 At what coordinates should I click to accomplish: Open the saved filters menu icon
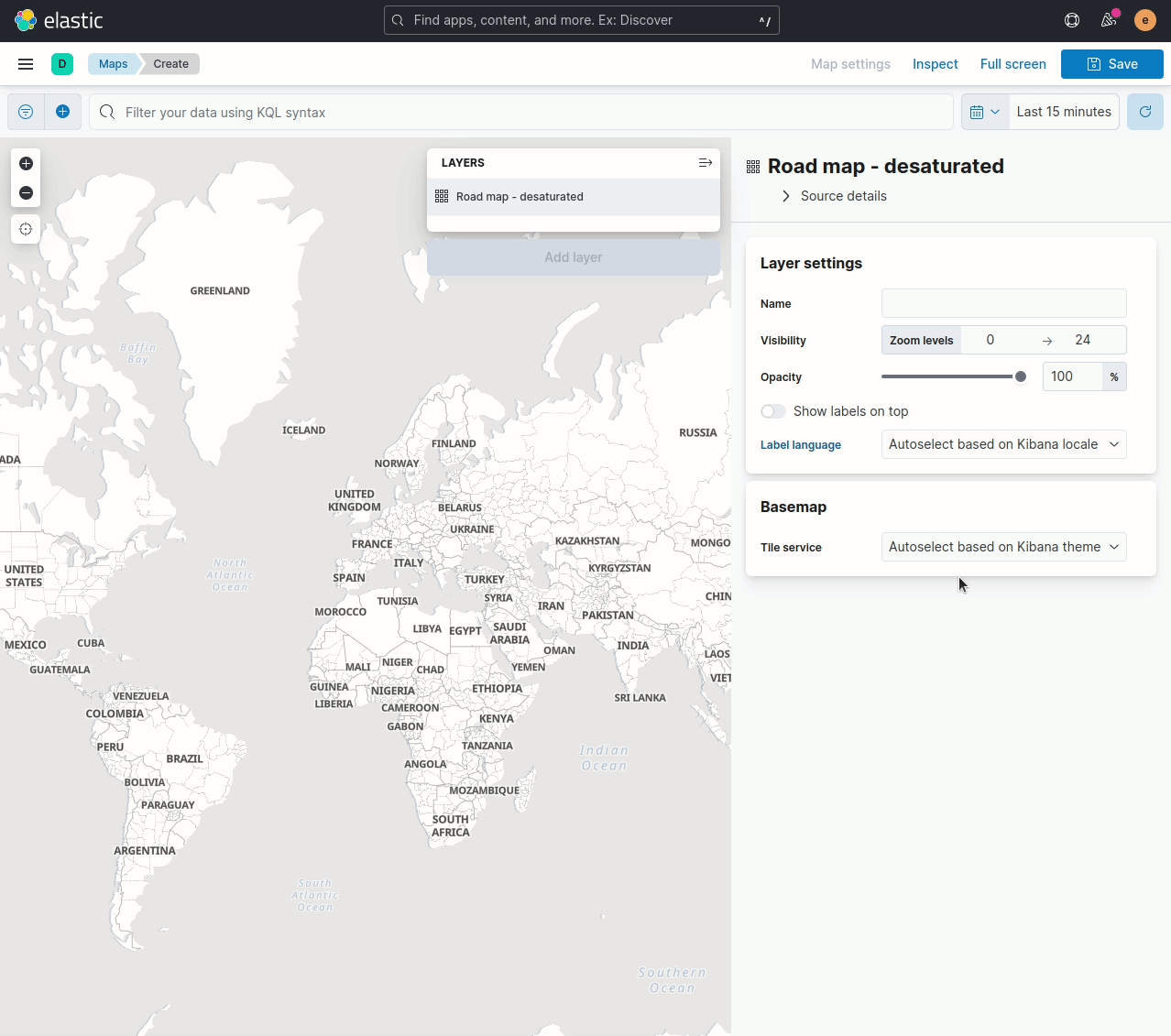[25, 111]
